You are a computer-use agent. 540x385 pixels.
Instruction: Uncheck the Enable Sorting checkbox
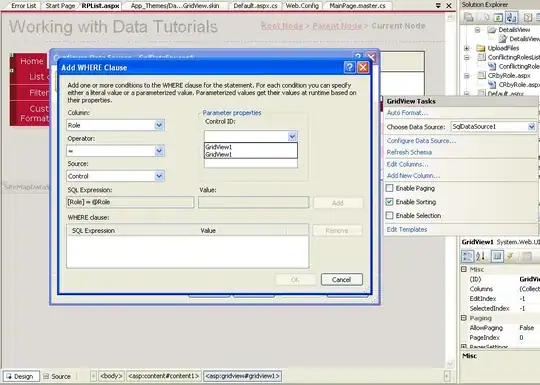click(390, 202)
